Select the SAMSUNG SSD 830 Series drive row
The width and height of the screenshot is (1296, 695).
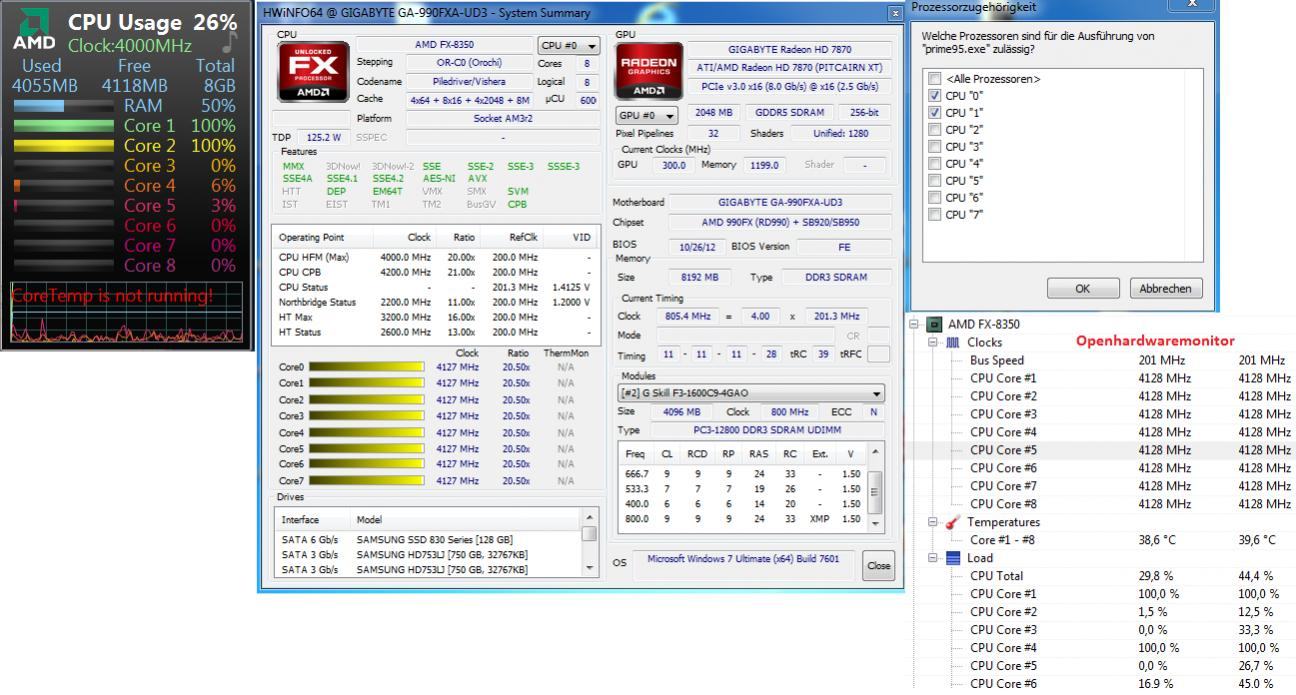427,539
